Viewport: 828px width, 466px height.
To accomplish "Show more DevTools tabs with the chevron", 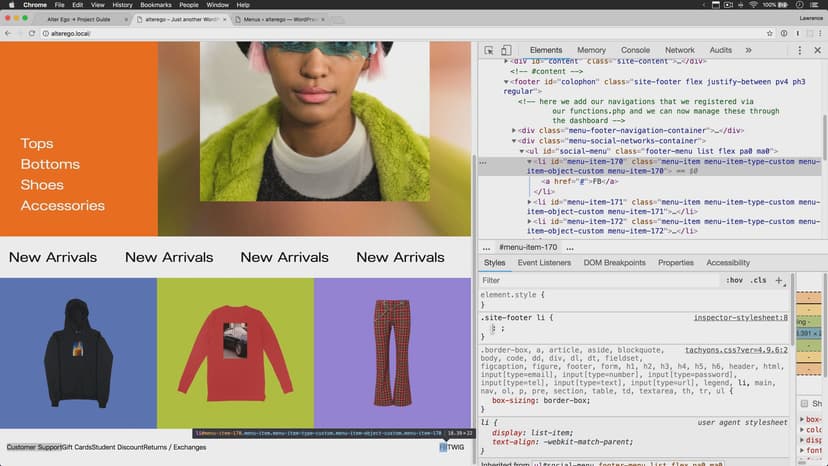I will tap(748, 50).
